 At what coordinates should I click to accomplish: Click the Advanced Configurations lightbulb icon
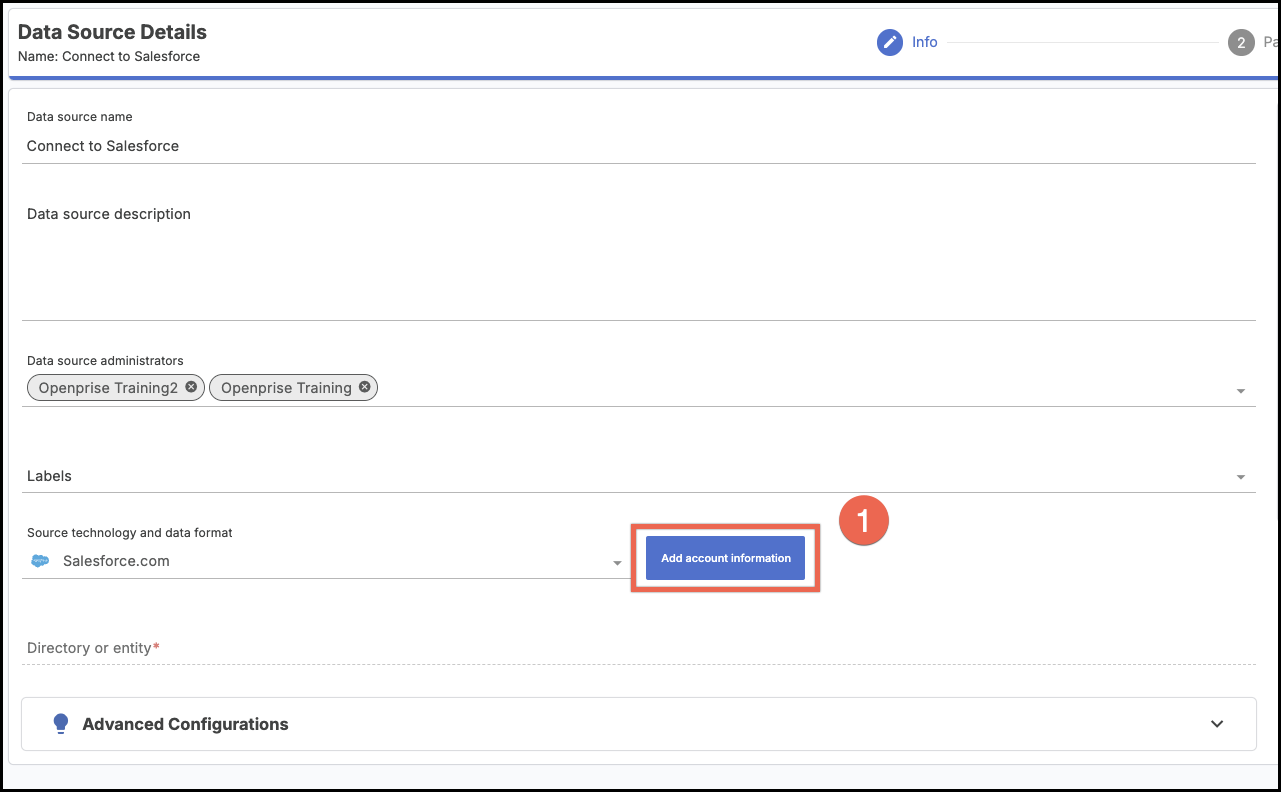(61, 724)
